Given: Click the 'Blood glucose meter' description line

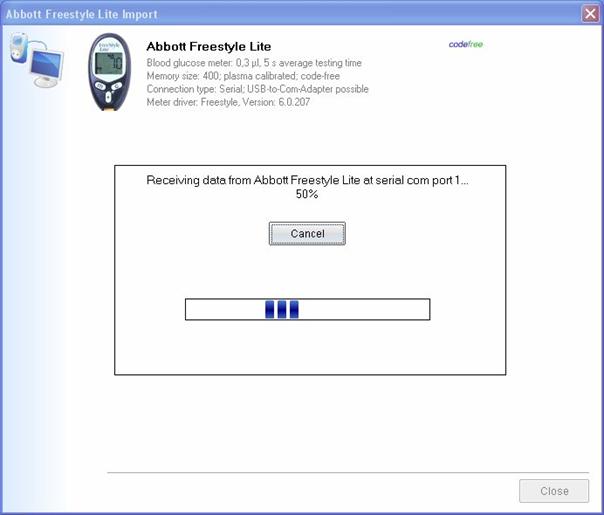Looking at the screenshot, I should tap(254, 63).
